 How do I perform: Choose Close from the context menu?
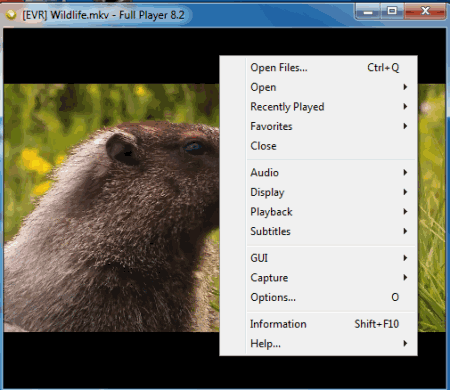pyautogui.click(x=318, y=146)
